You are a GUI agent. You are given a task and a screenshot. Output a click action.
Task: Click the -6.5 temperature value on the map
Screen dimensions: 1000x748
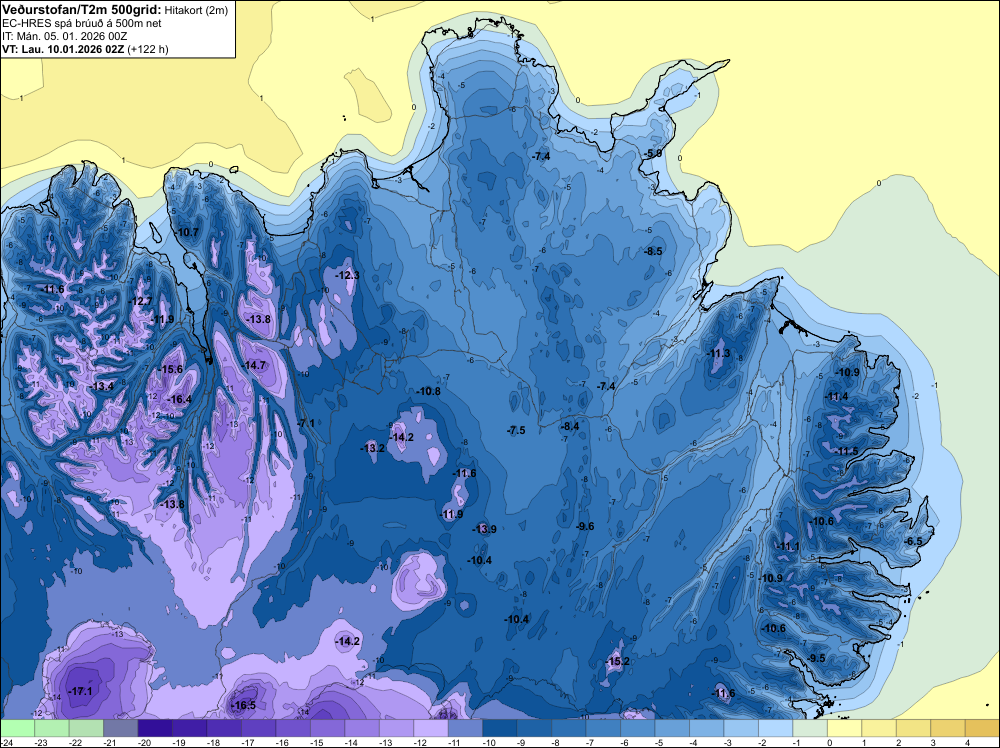click(x=913, y=541)
